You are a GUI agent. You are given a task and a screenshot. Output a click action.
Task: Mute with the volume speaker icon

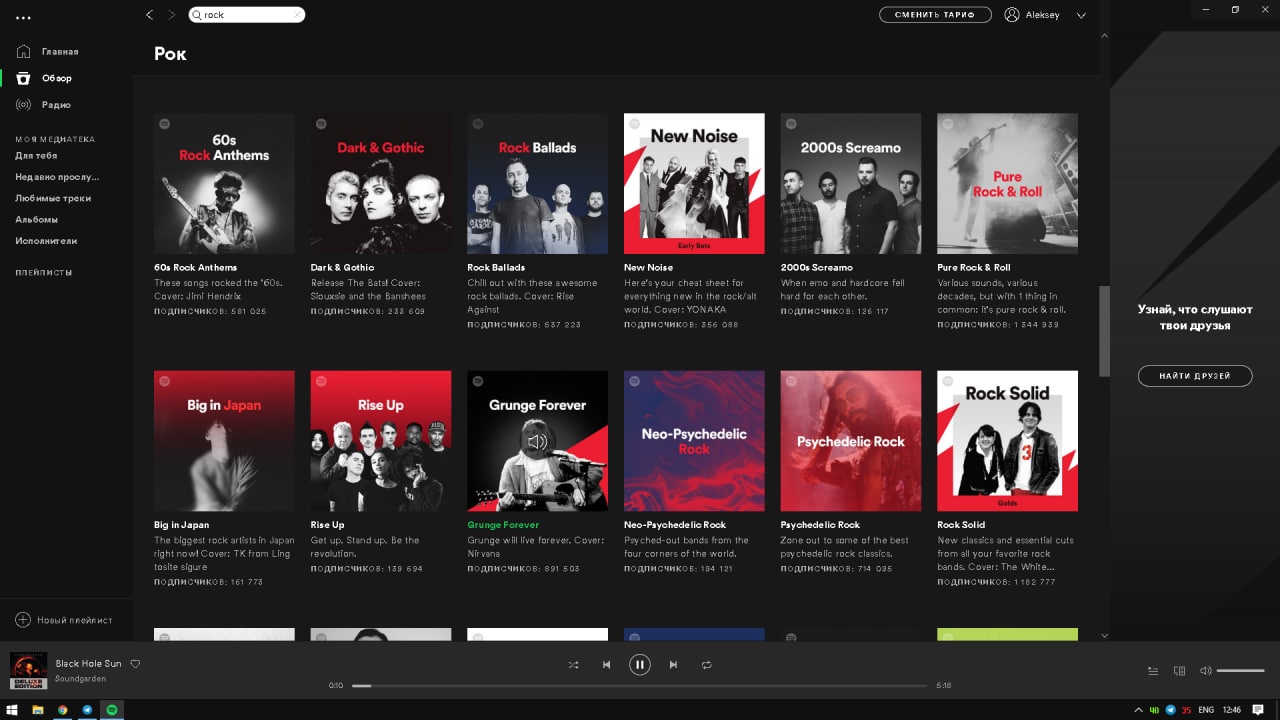[1205, 671]
